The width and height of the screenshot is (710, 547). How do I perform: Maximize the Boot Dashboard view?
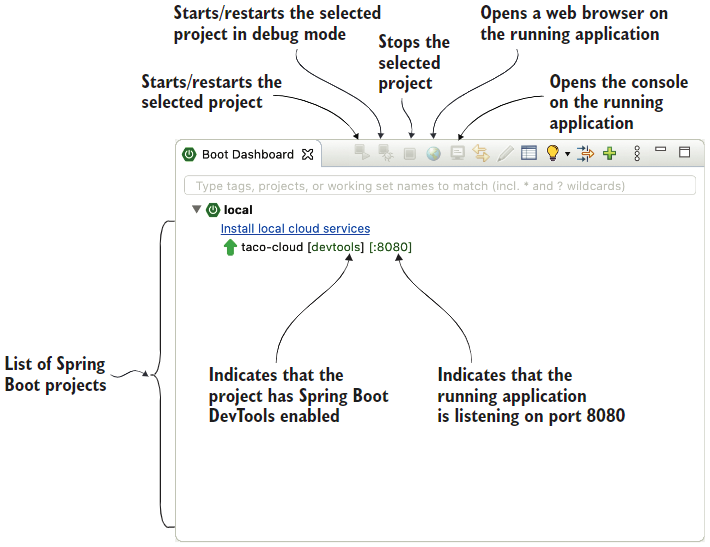pyautogui.click(x=685, y=153)
